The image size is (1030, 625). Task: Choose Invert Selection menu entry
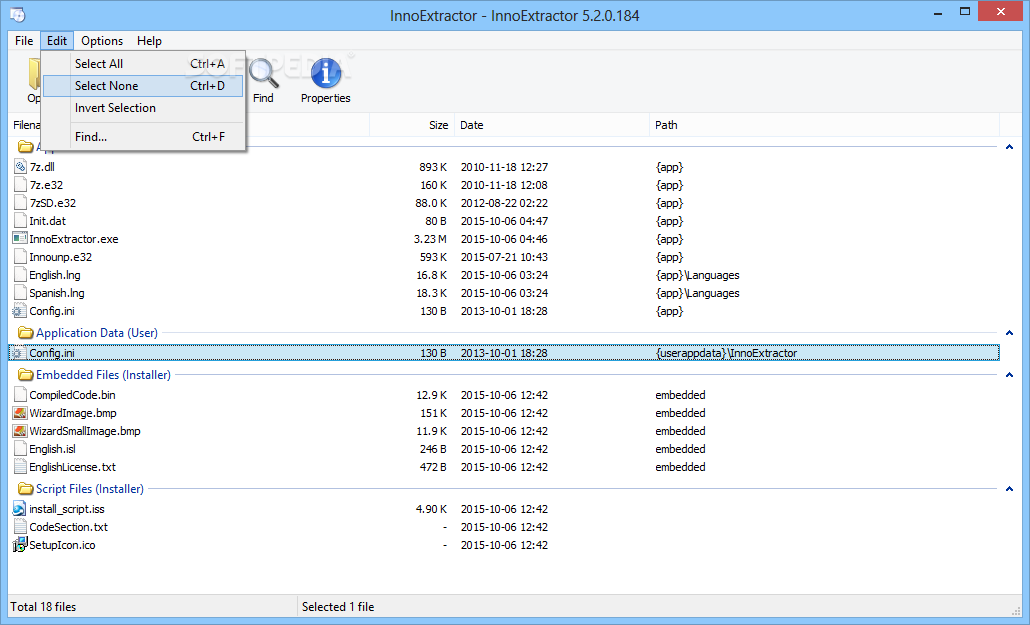pyautogui.click(x=144, y=108)
